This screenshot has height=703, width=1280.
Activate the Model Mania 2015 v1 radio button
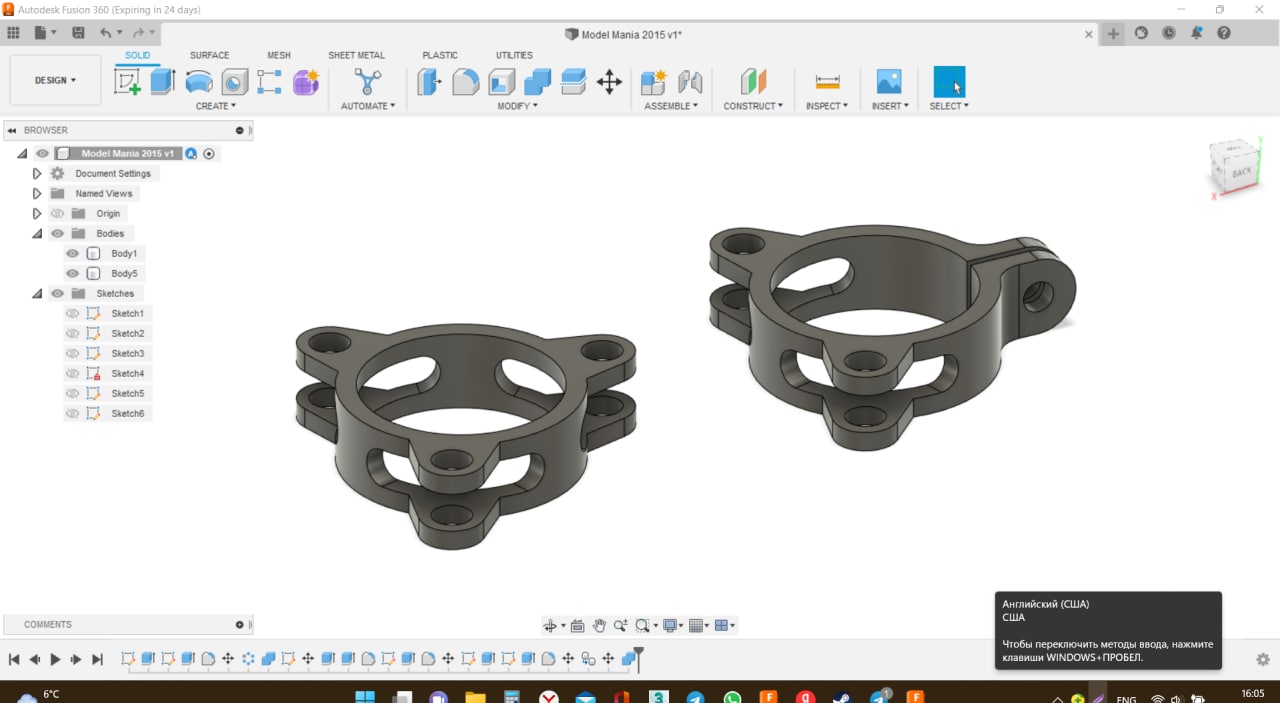209,154
